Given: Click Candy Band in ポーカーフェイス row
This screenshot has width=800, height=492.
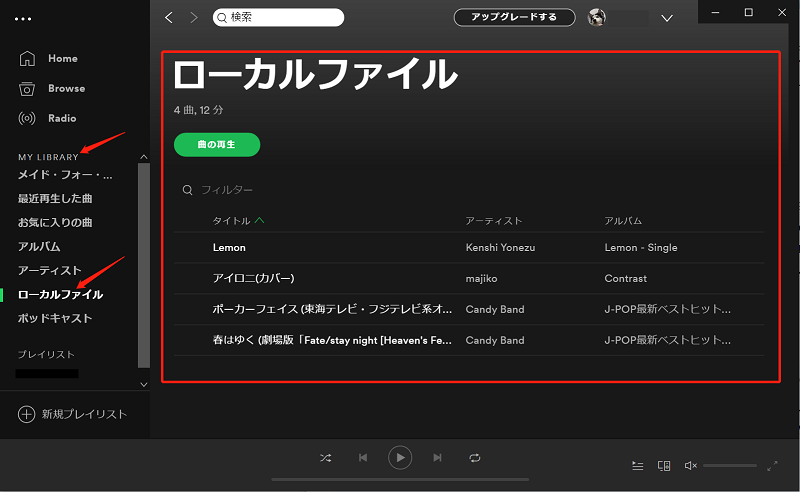Looking at the screenshot, I should [x=495, y=309].
